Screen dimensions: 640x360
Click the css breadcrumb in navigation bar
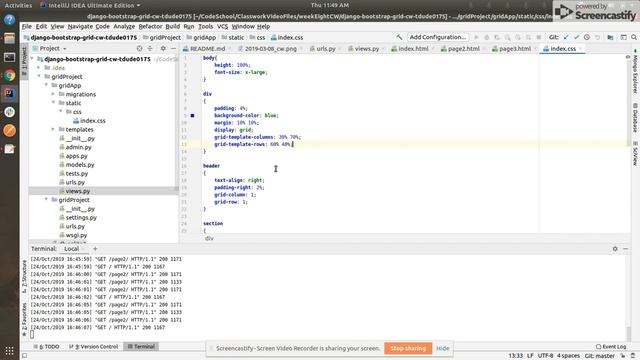coord(257,37)
